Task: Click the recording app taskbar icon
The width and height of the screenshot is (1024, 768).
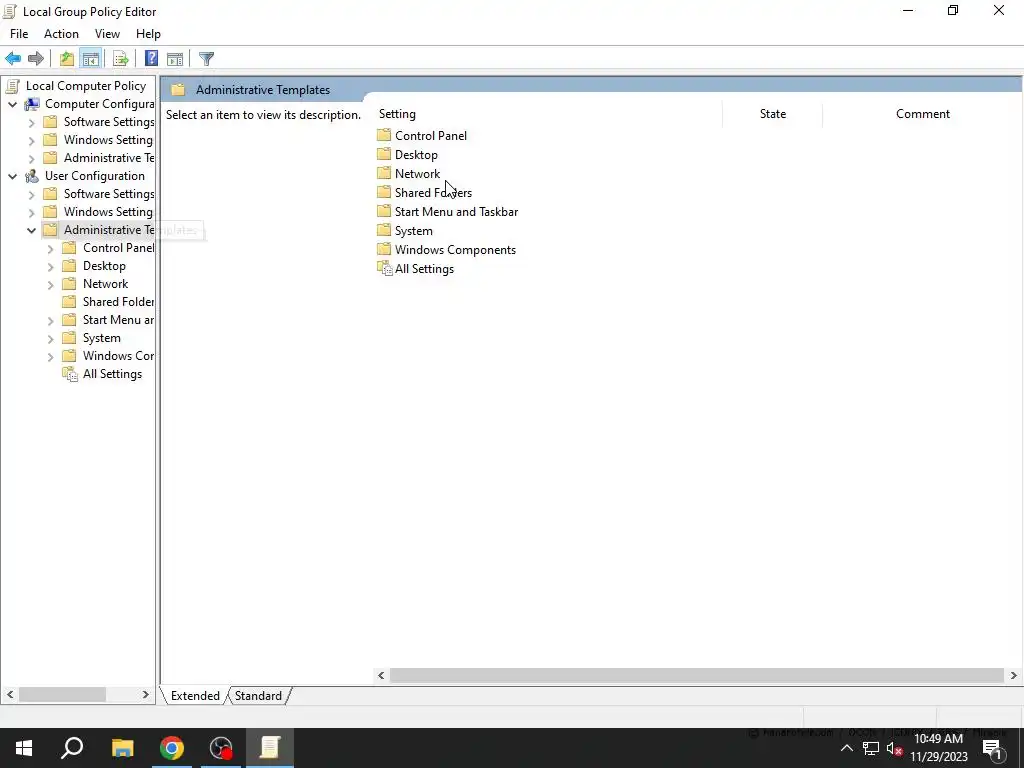Action: [221, 748]
